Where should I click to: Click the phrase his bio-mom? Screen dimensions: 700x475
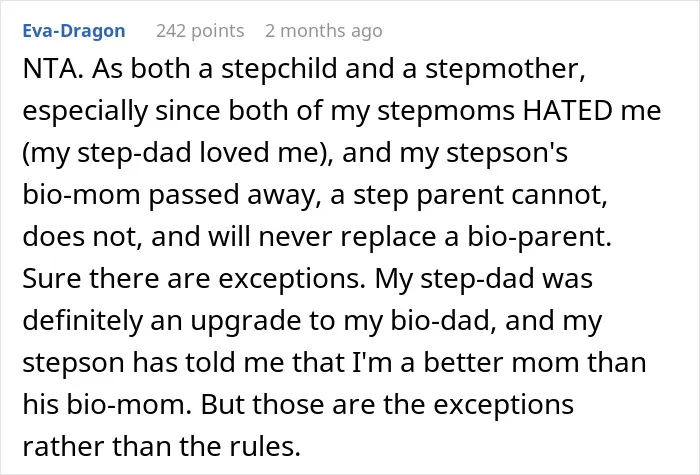104,404
